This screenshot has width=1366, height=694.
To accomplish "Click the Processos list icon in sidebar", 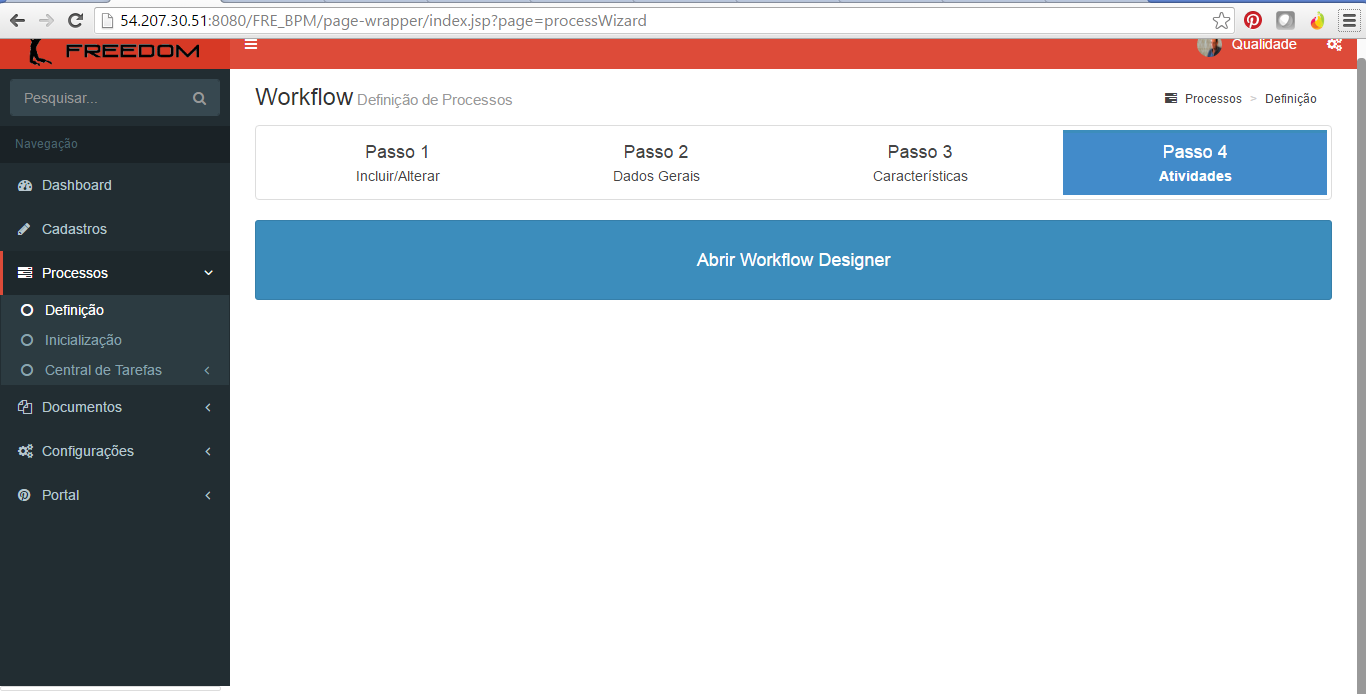I will pyautogui.click(x=25, y=273).
